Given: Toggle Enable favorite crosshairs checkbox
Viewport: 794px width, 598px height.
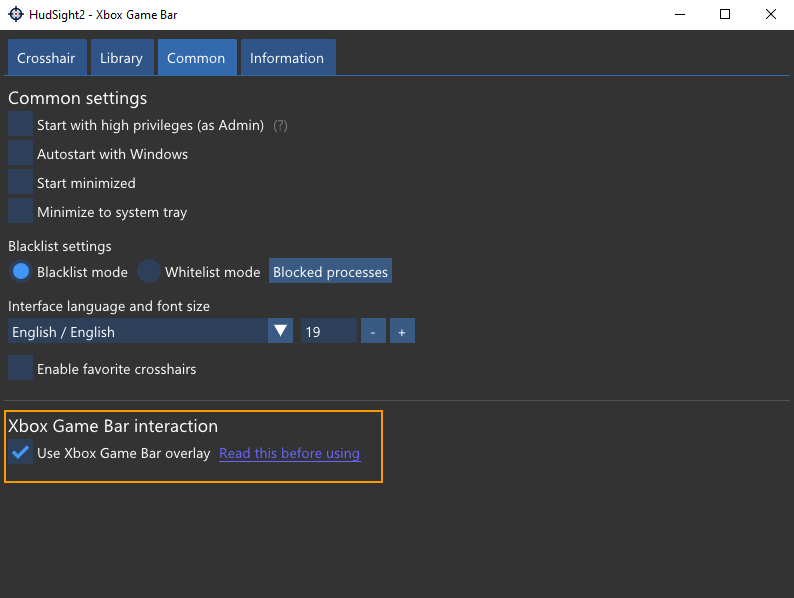Looking at the screenshot, I should click(x=20, y=368).
